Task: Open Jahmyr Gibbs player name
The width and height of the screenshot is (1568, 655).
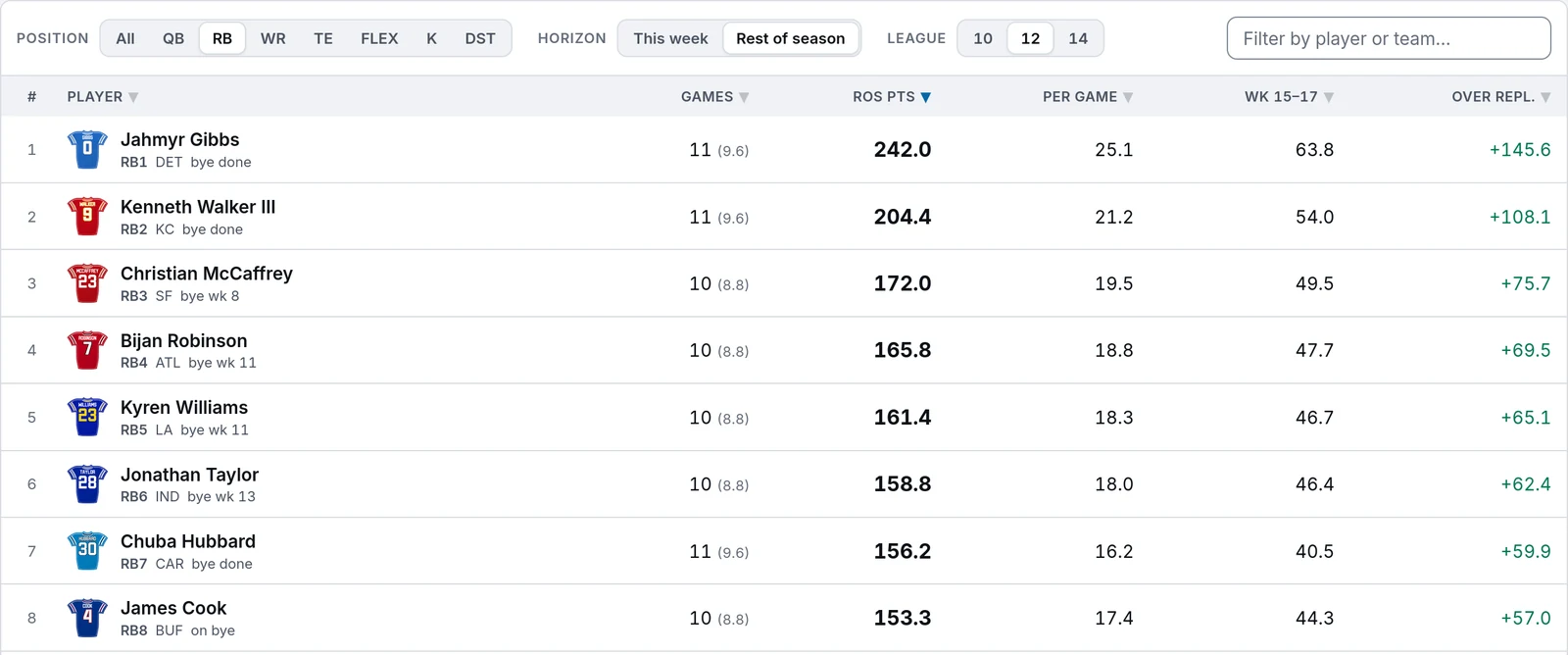Action: (179, 139)
